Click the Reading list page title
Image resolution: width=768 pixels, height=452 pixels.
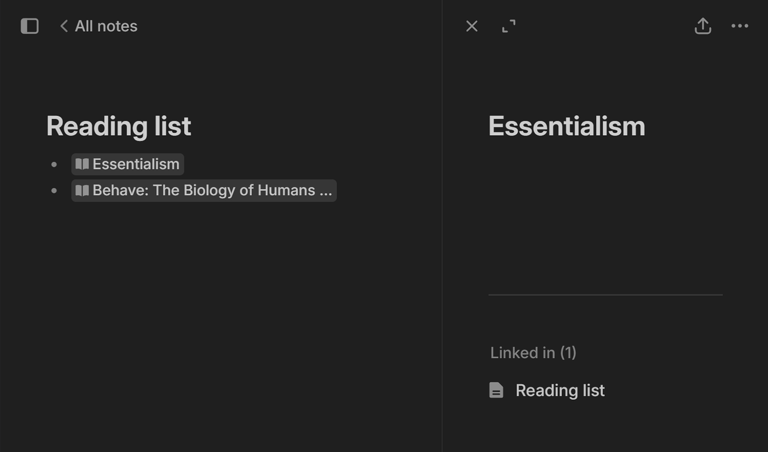point(118,126)
